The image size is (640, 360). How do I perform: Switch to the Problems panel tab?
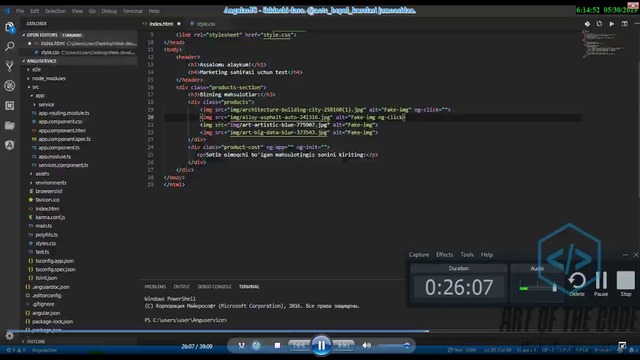[155, 287]
